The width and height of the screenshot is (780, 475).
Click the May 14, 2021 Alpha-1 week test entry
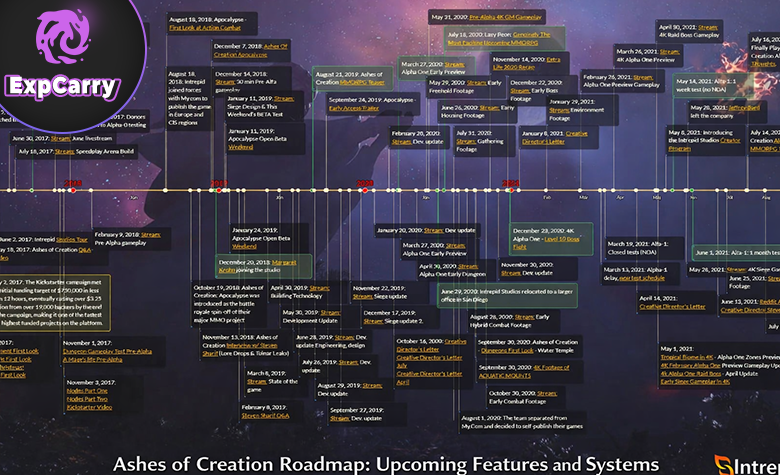click(712, 86)
